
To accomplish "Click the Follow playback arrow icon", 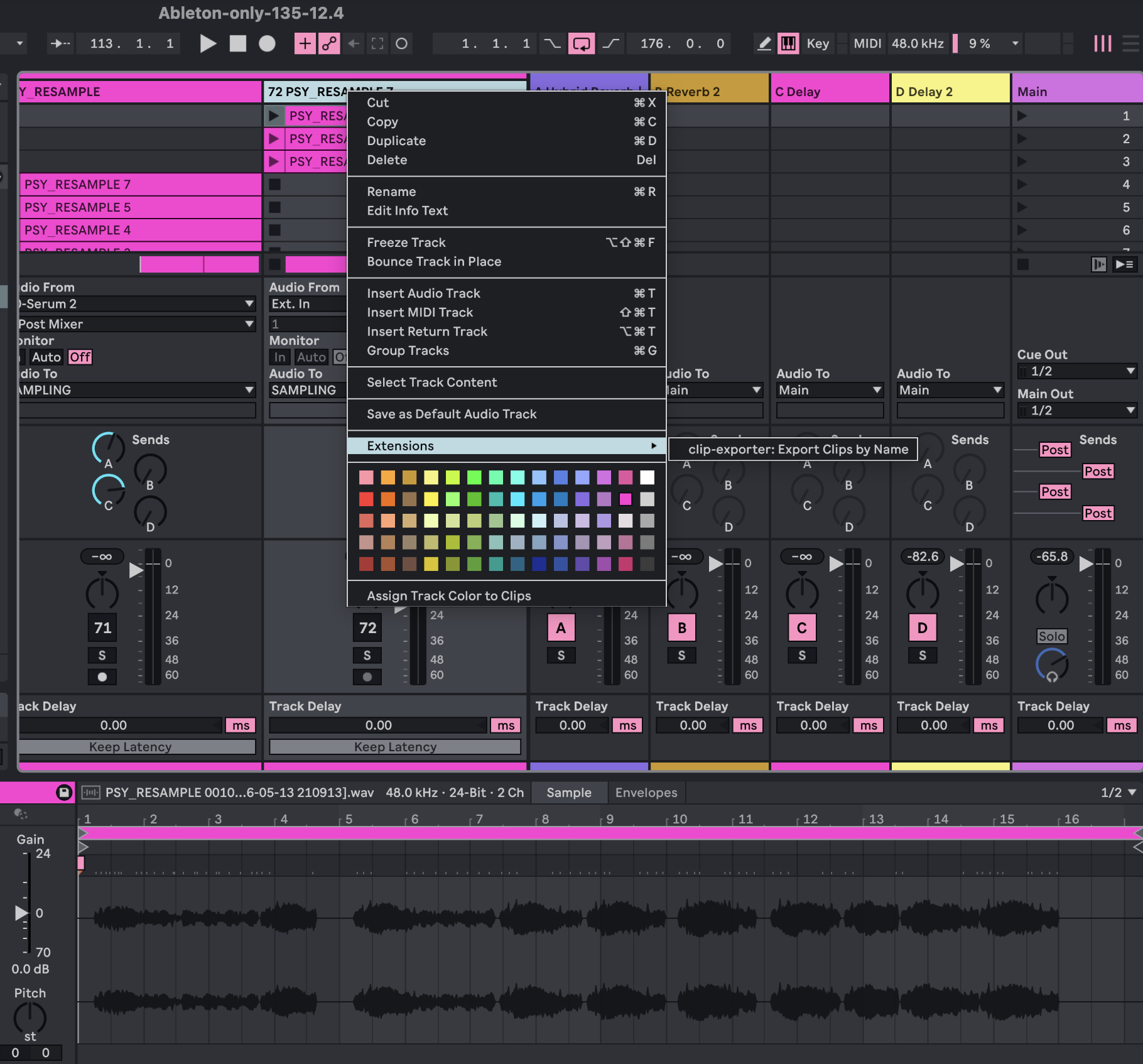I will [61, 43].
